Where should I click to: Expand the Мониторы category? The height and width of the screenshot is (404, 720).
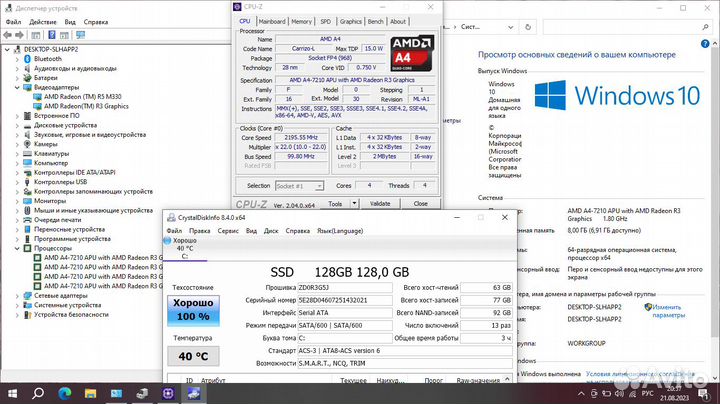(17, 201)
